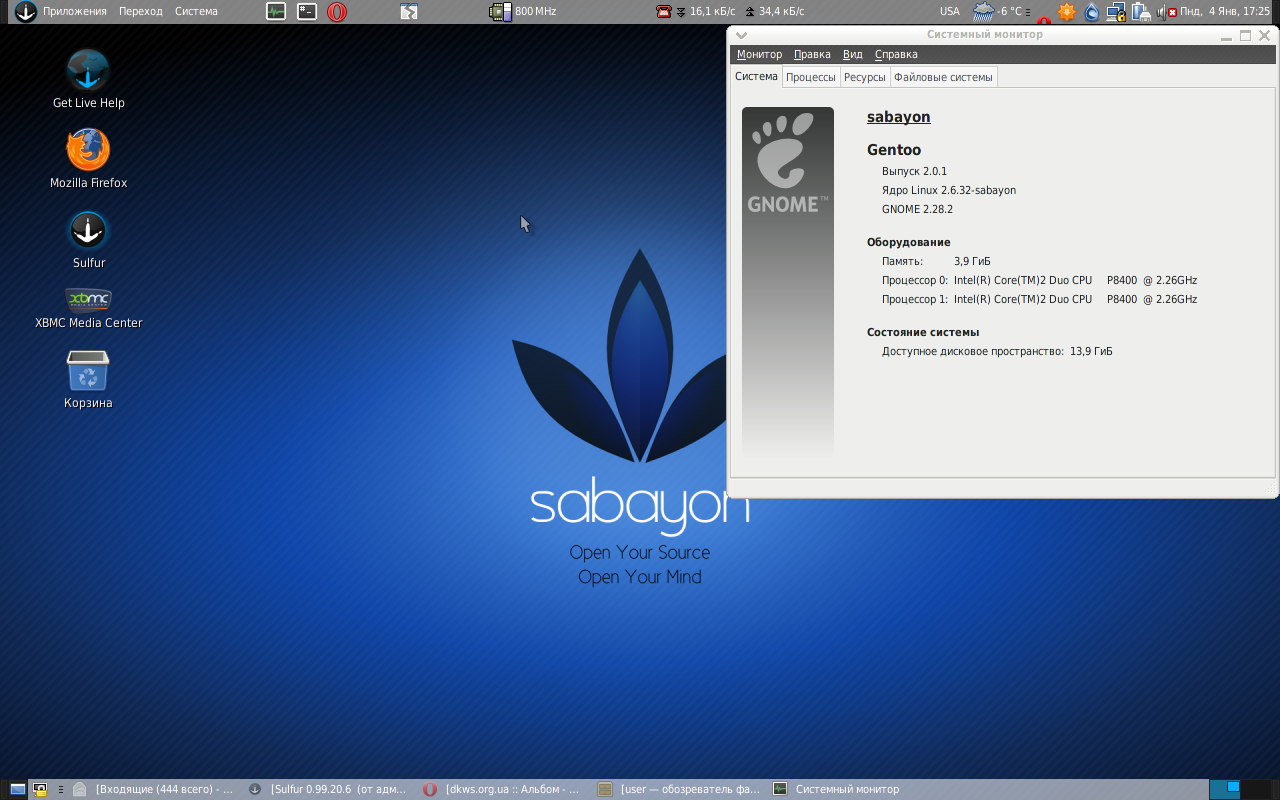Click the muted volume speaker icon
The width and height of the screenshot is (1280, 800).
point(1166,12)
